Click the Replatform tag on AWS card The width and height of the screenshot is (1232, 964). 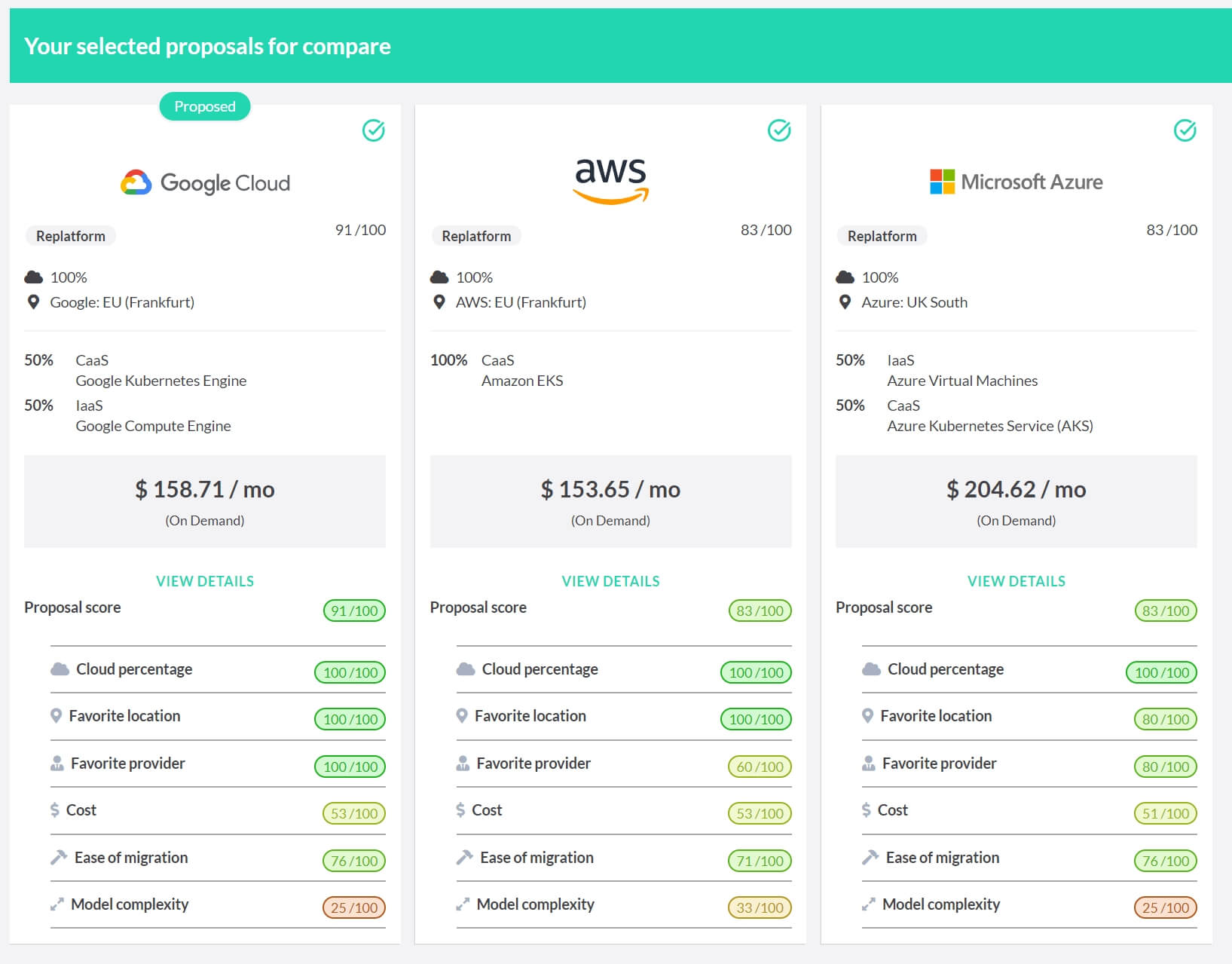476,236
